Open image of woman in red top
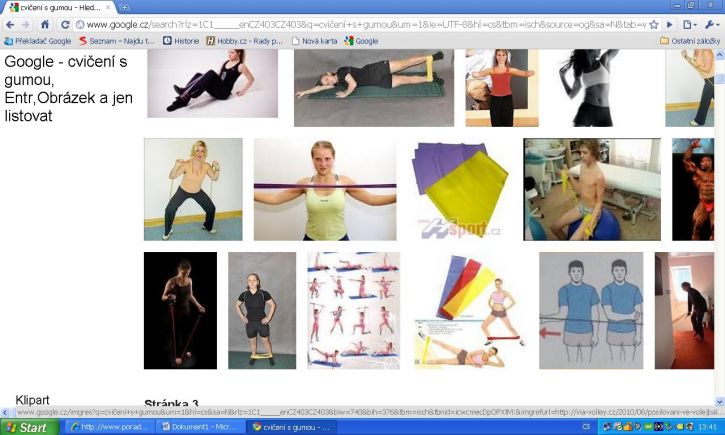The image size is (725, 435). click(502, 88)
